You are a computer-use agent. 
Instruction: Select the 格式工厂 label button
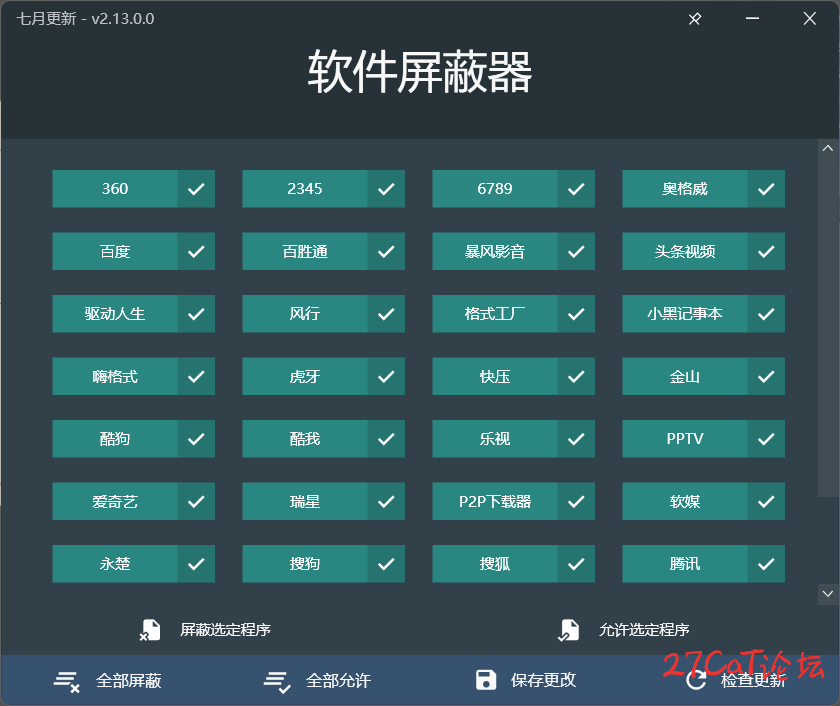click(x=495, y=314)
